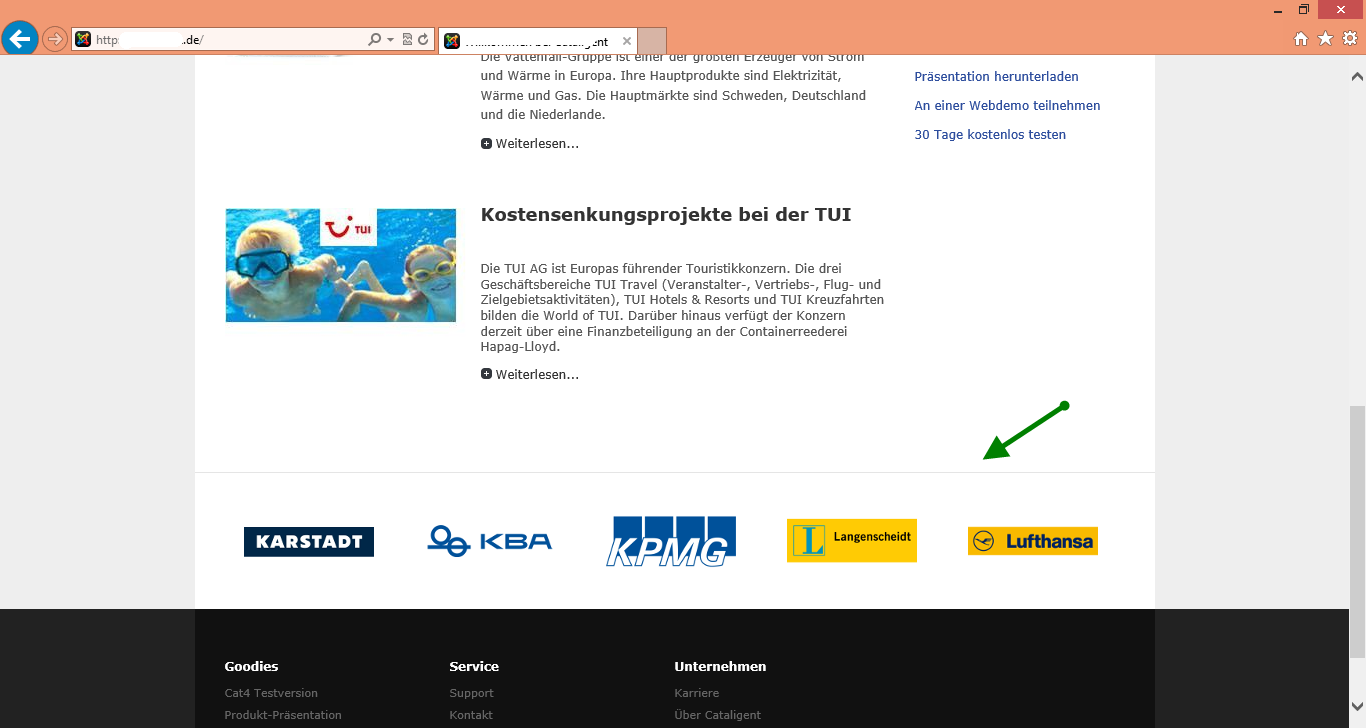Viewport: 1366px width, 728px height.
Task: Click the Lufthansa logo
Action: tap(1033, 541)
